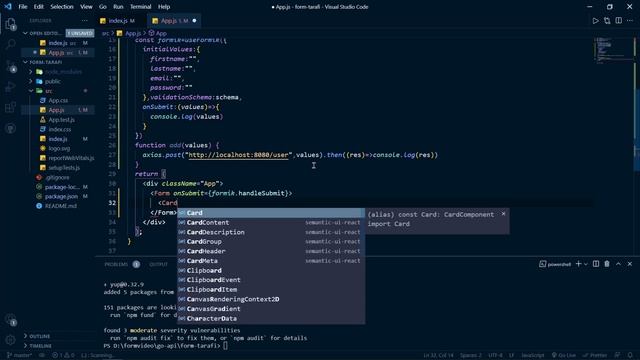Click the 1 unsaved badge in Open Editors
Viewport: 640px width, 360px height.
coord(80,33)
